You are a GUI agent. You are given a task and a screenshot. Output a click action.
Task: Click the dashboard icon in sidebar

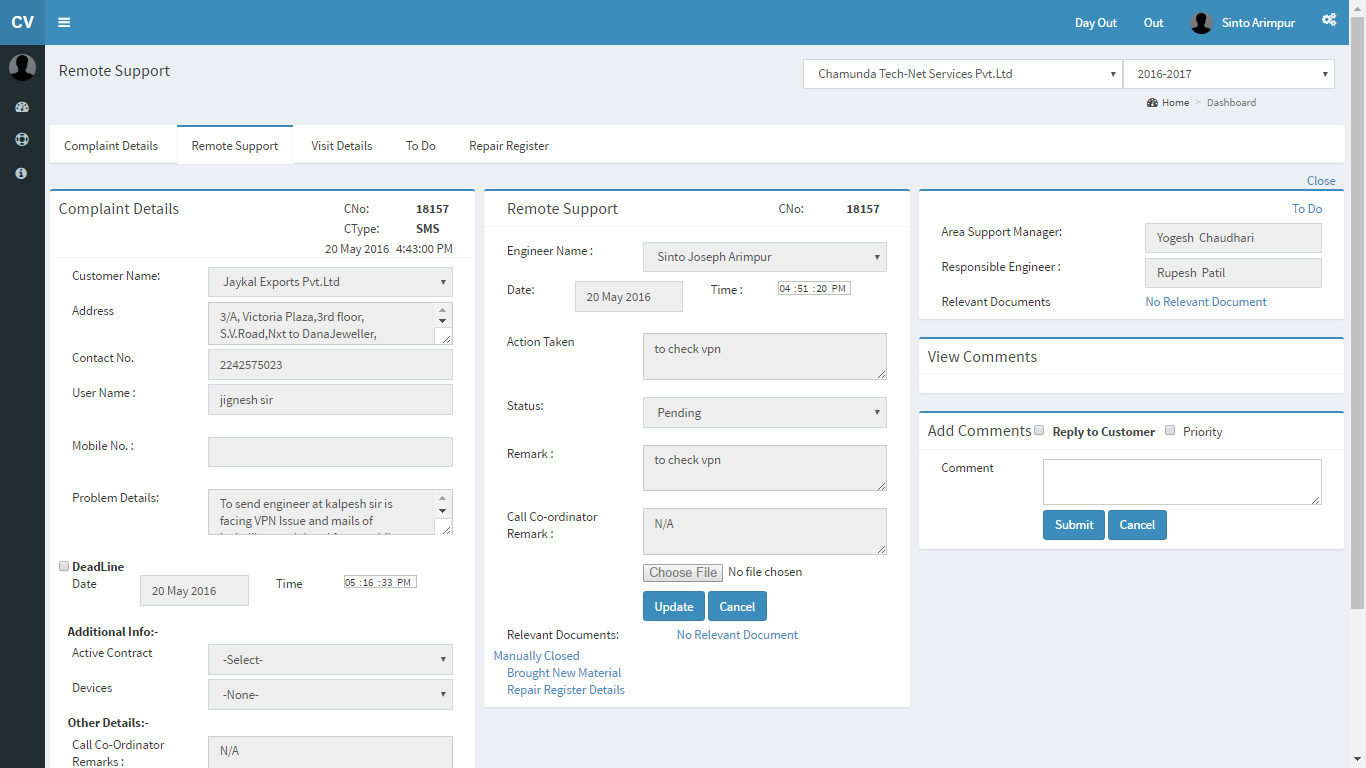[22, 107]
